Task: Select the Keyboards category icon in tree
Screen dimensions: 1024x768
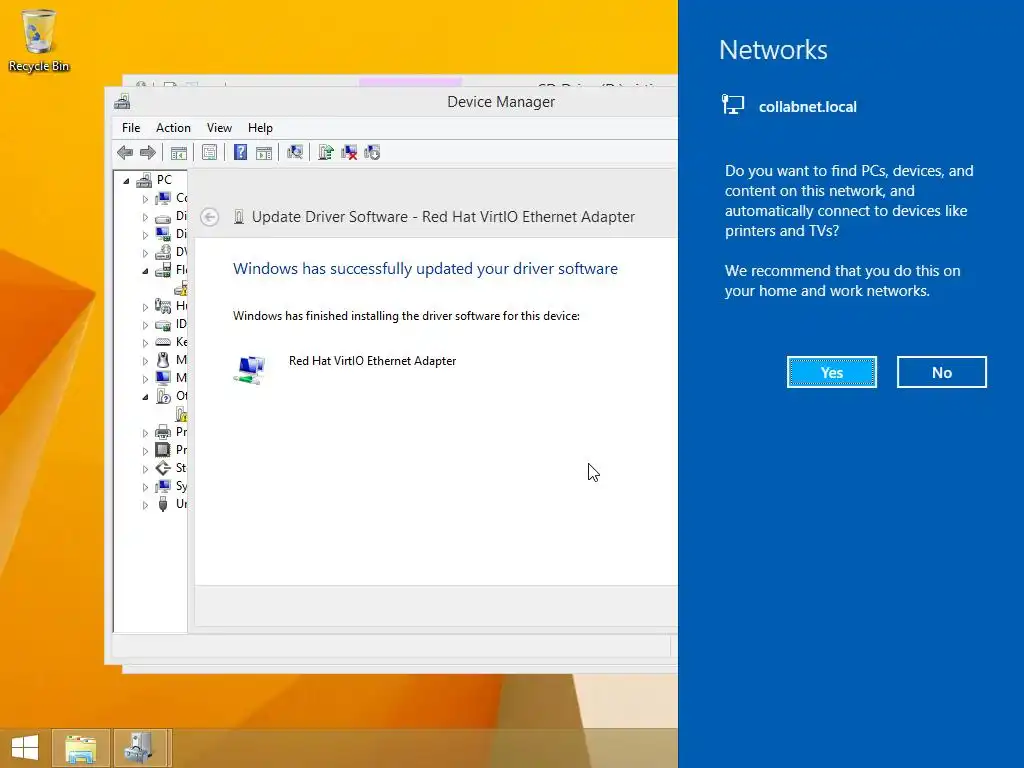Action: tap(163, 342)
